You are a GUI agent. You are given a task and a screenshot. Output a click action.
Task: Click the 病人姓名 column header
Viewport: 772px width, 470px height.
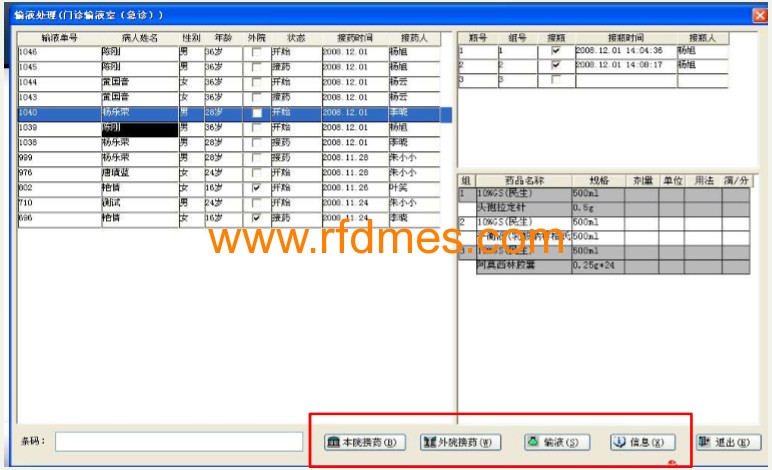click(x=140, y=38)
